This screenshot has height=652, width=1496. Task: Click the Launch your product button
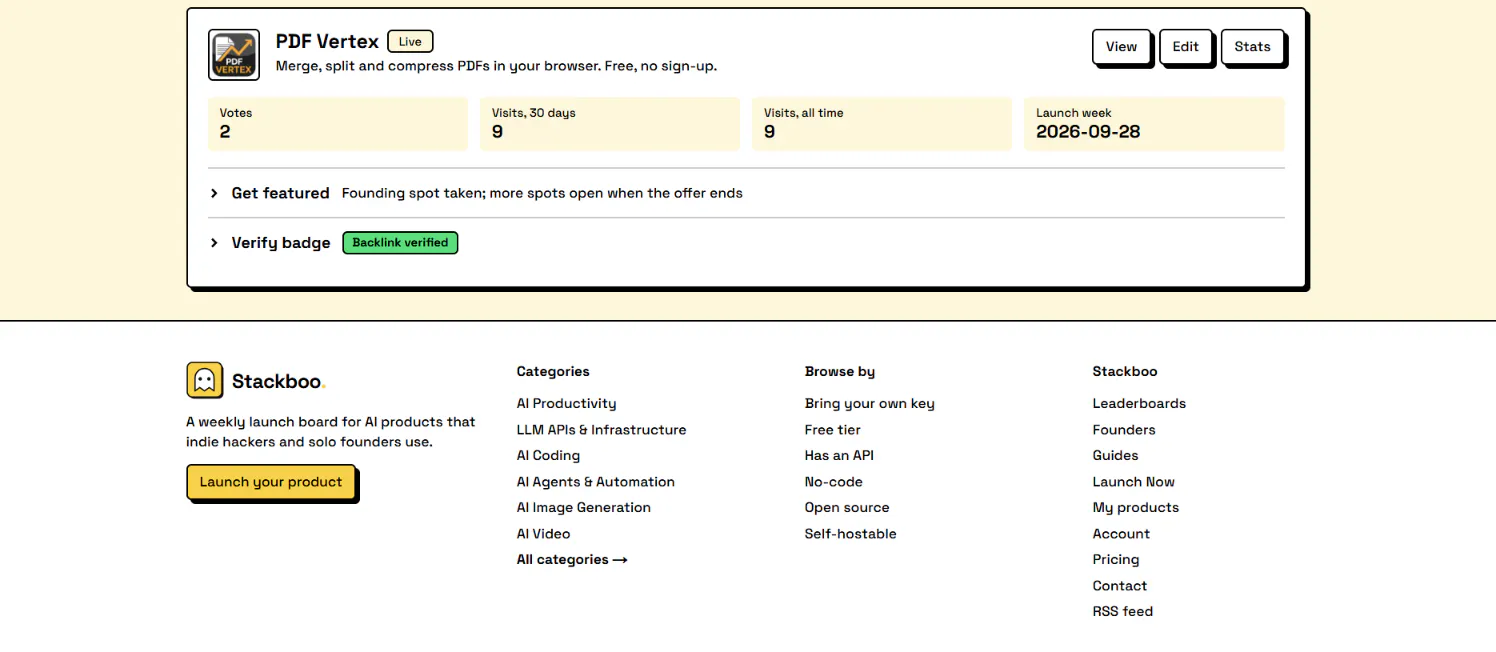271,482
